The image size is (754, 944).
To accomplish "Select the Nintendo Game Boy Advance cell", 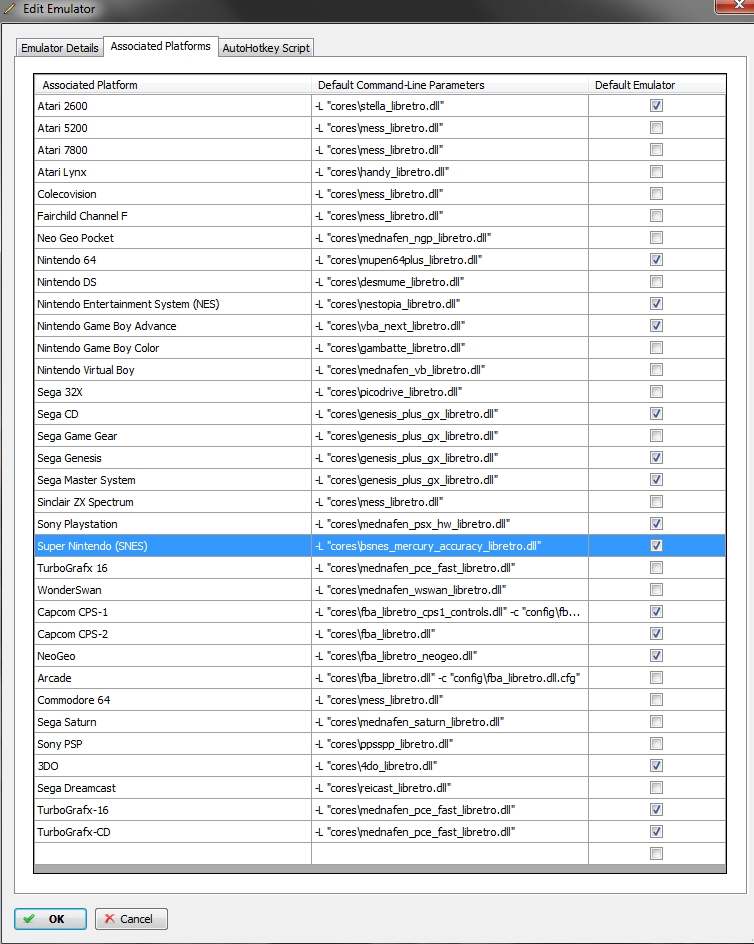I will 173,326.
